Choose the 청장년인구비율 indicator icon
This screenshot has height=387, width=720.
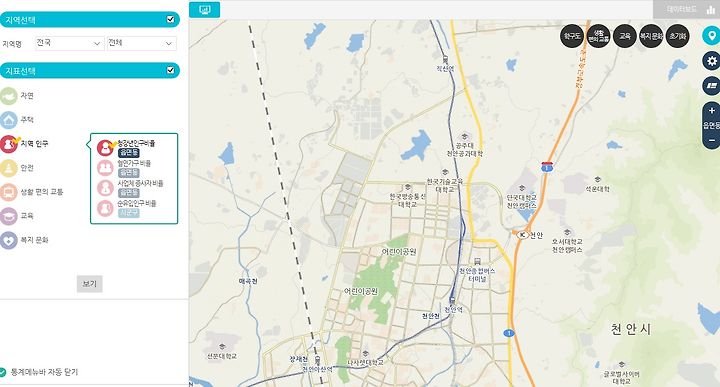[x=105, y=148]
